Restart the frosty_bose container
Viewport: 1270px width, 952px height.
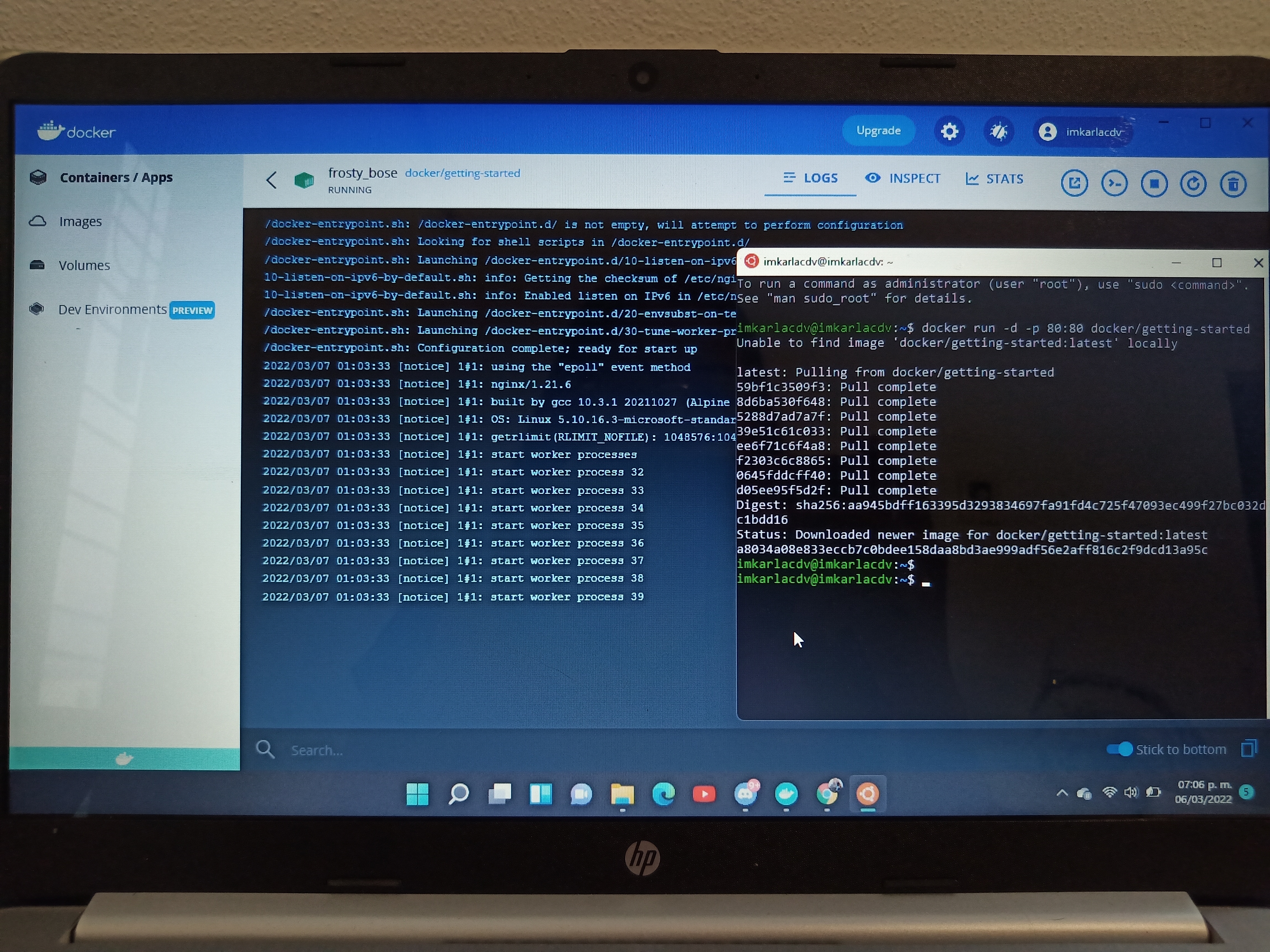[1193, 184]
